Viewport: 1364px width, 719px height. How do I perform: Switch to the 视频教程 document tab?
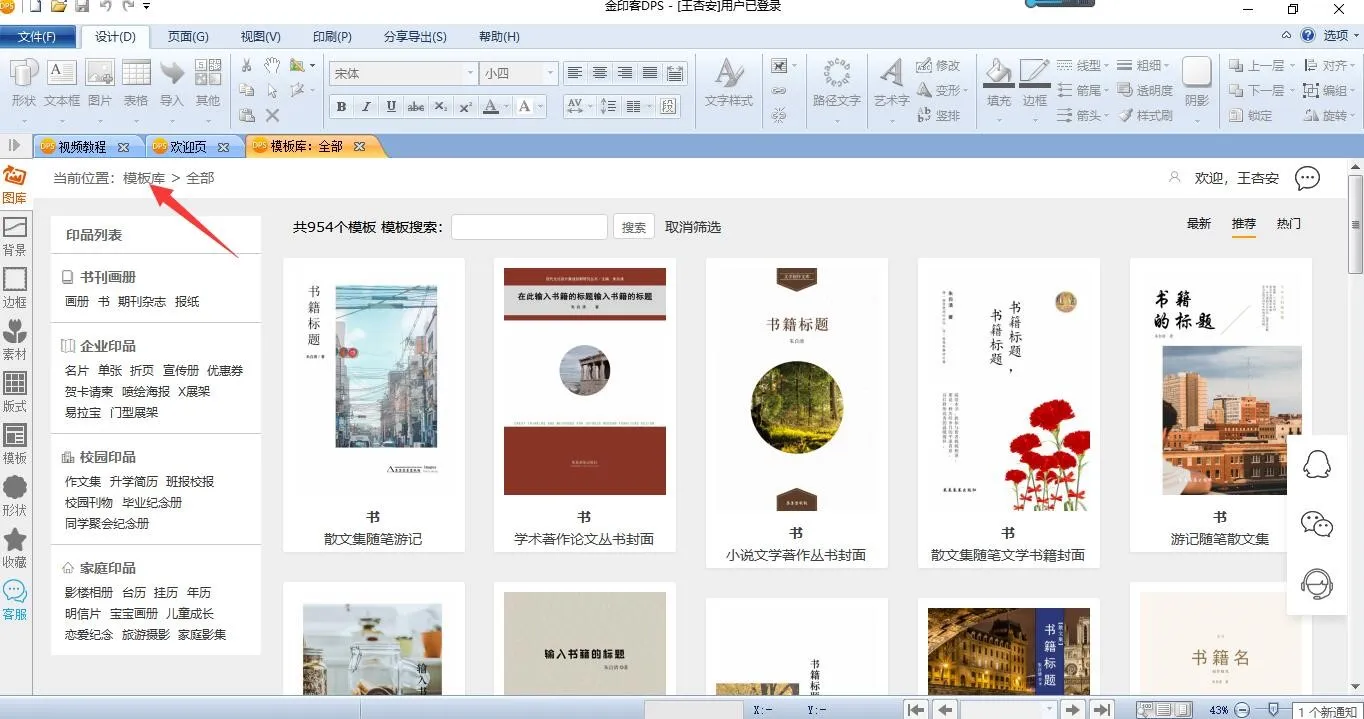pyautogui.click(x=82, y=147)
